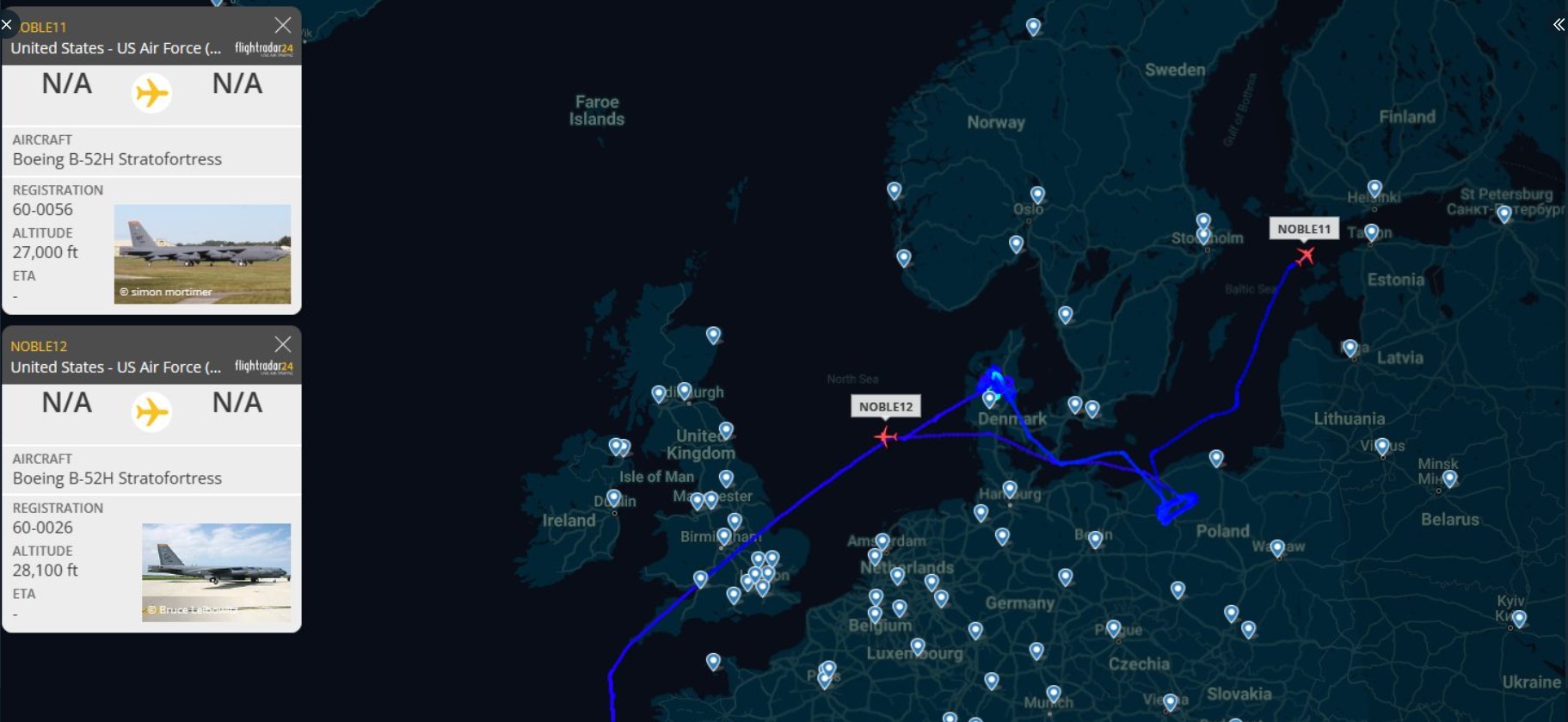Click the airport pin at Oslo
Screen dimensions: 1568x722
pyautogui.click(x=1037, y=195)
